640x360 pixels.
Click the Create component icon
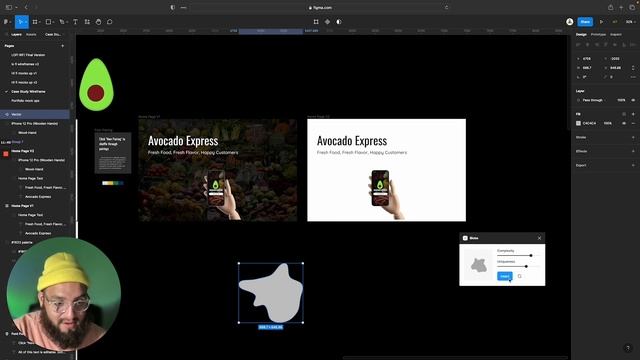[x=327, y=22]
